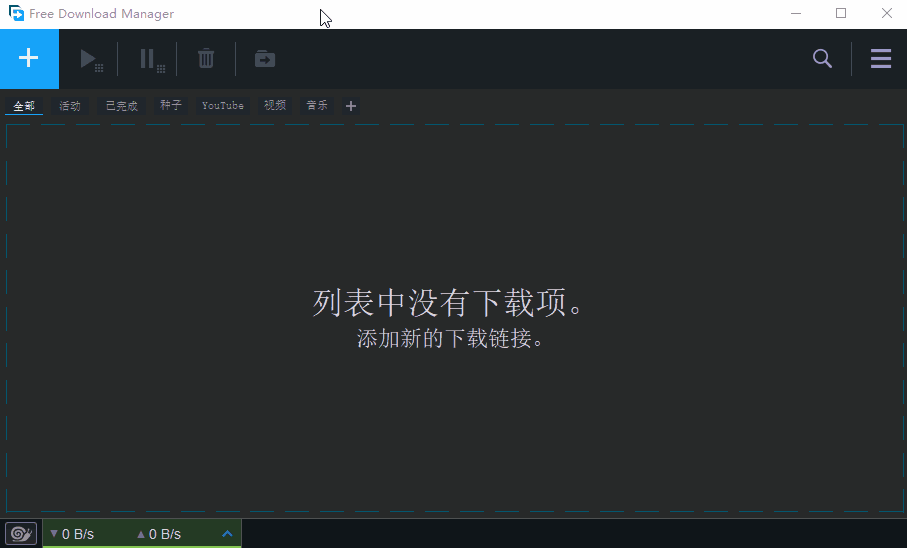The height and width of the screenshot is (548, 907).
Task: Switch to the YouTube tab
Action: click(223, 105)
